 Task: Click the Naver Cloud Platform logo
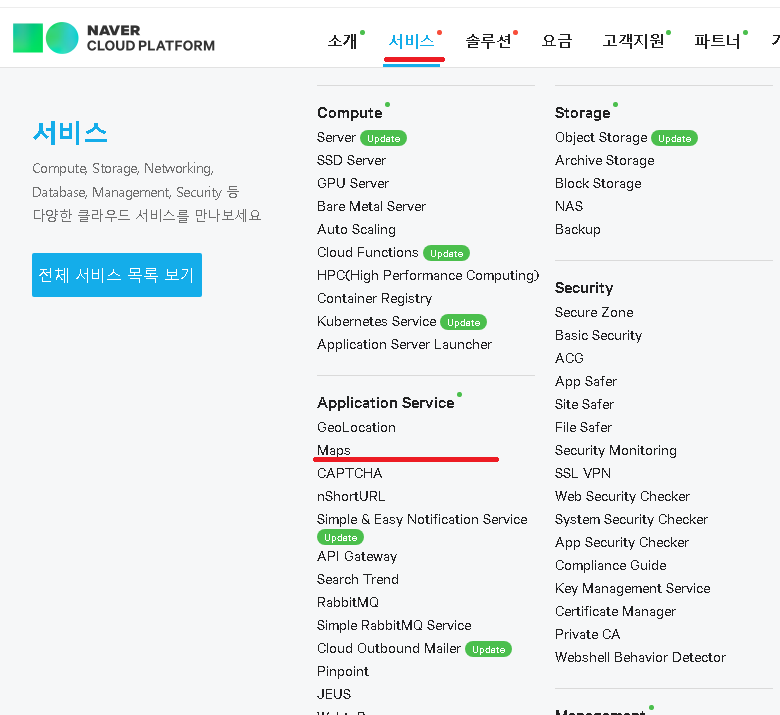[114, 38]
